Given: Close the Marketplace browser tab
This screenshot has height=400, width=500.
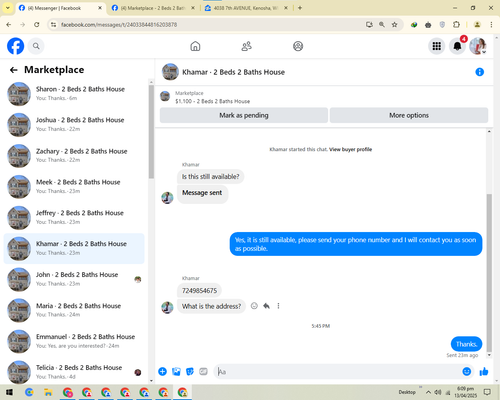Looking at the screenshot, I should (193, 8).
